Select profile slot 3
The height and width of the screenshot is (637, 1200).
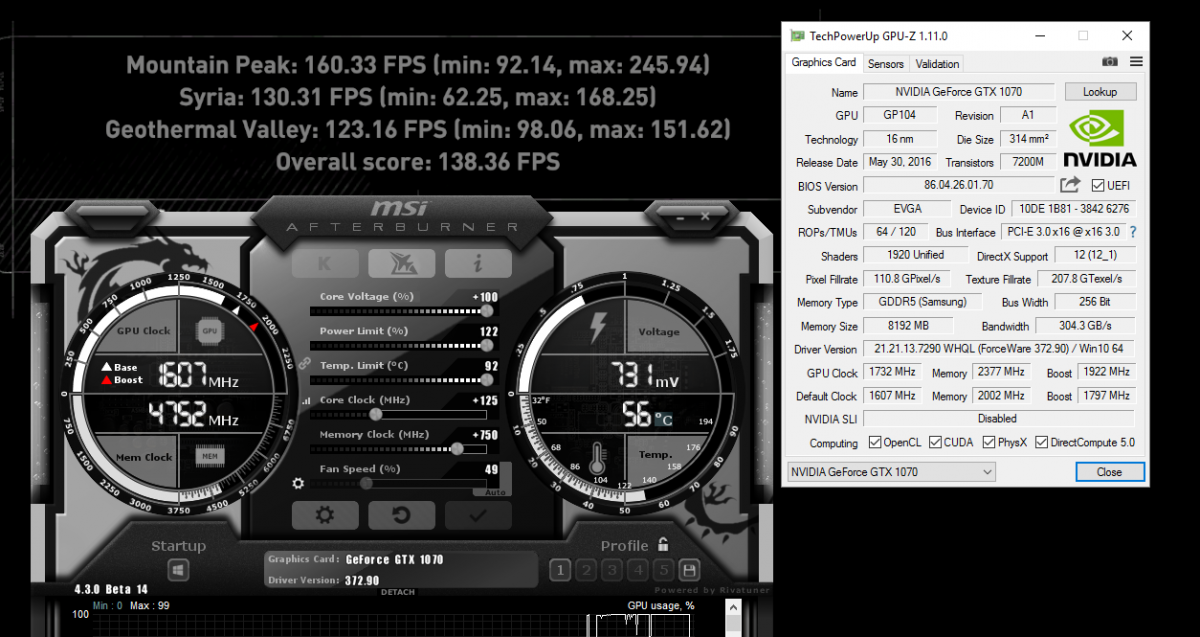click(x=612, y=570)
